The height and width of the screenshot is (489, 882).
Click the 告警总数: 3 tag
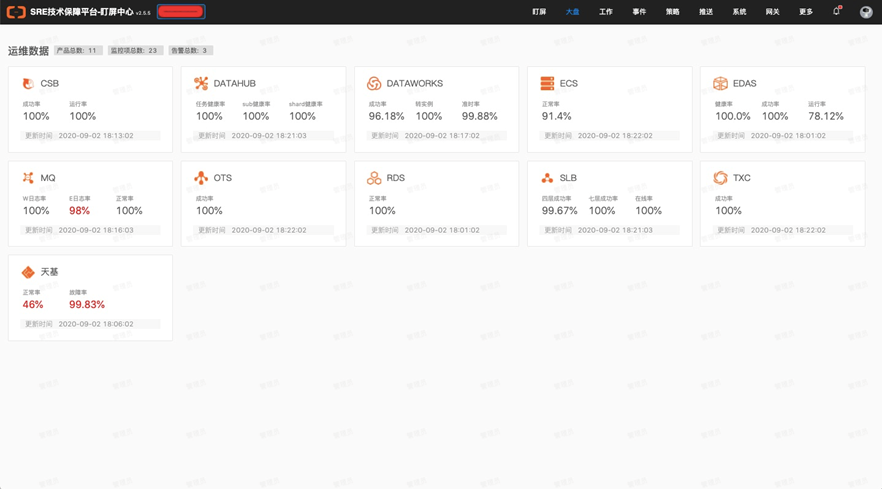[x=191, y=50]
